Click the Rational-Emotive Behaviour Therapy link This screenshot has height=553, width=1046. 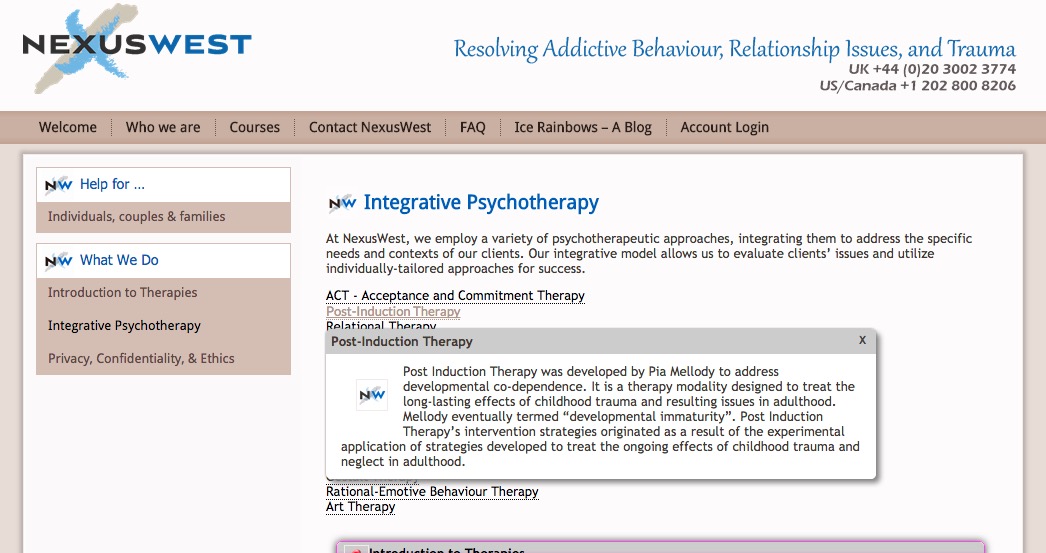point(432,492)
